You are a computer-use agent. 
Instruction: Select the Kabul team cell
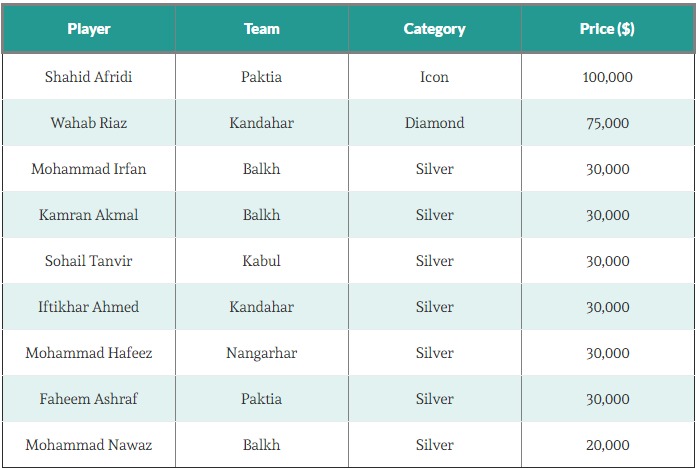pos(261,261)
